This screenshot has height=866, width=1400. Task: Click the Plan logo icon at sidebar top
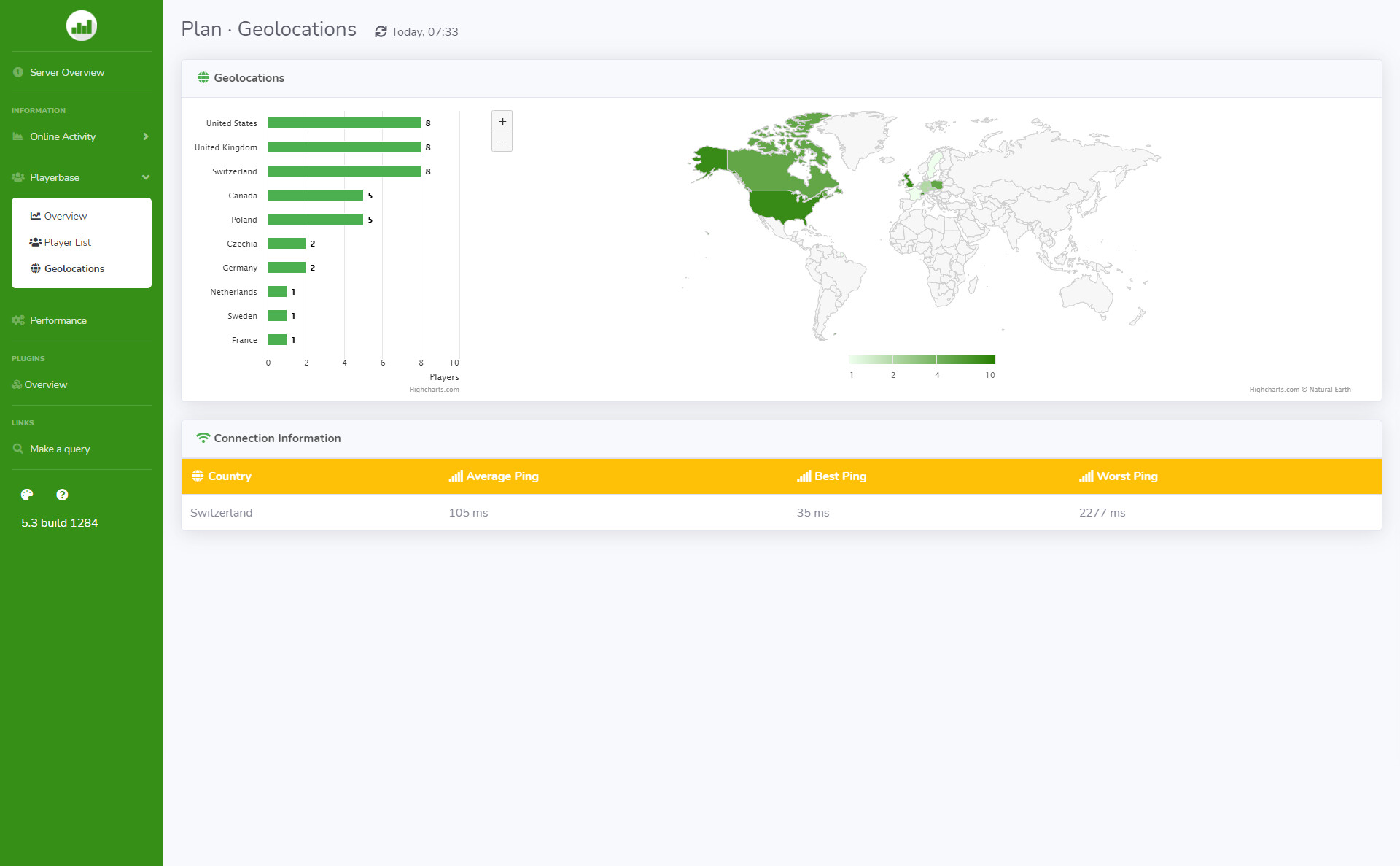point(81,26)
